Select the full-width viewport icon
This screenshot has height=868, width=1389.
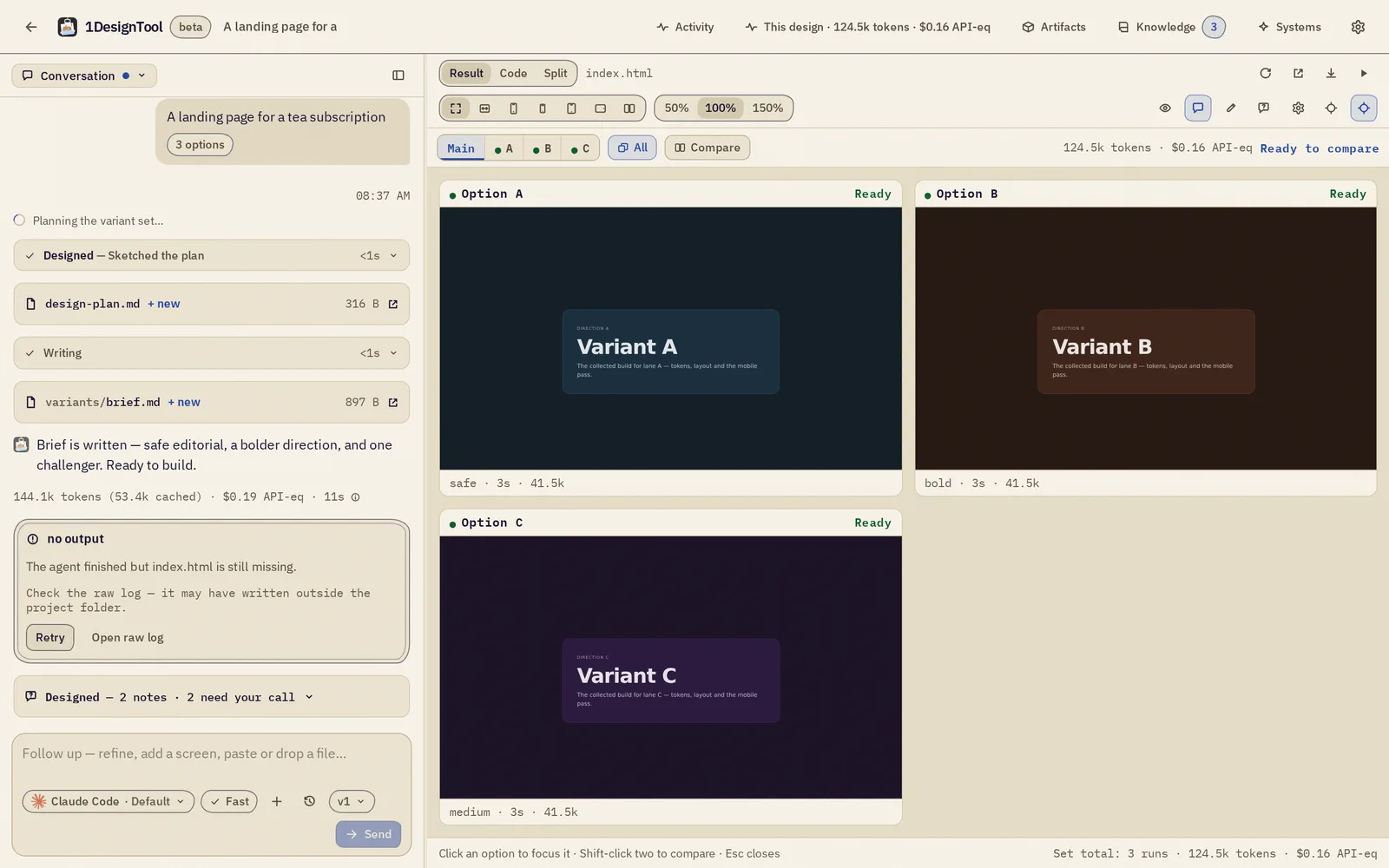click(x=484, y=108)
